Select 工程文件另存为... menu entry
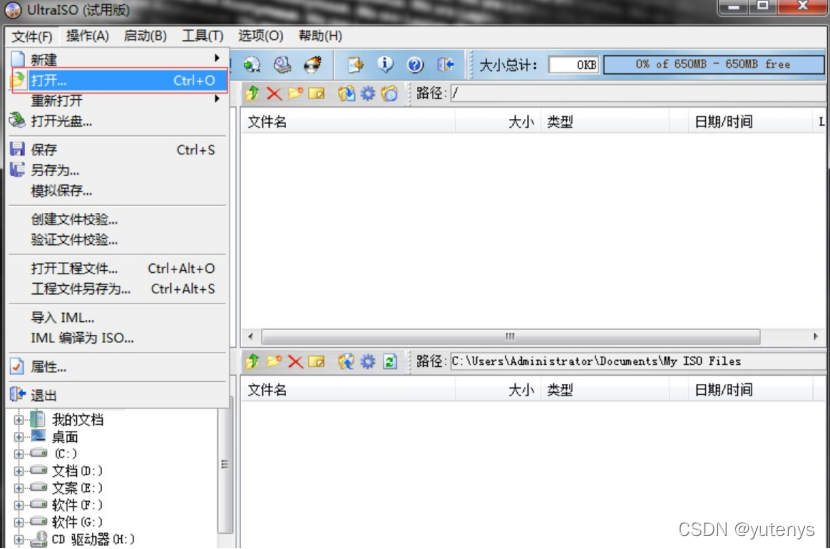The height and width of the screenshot is (549, 830). pos(118,289)
